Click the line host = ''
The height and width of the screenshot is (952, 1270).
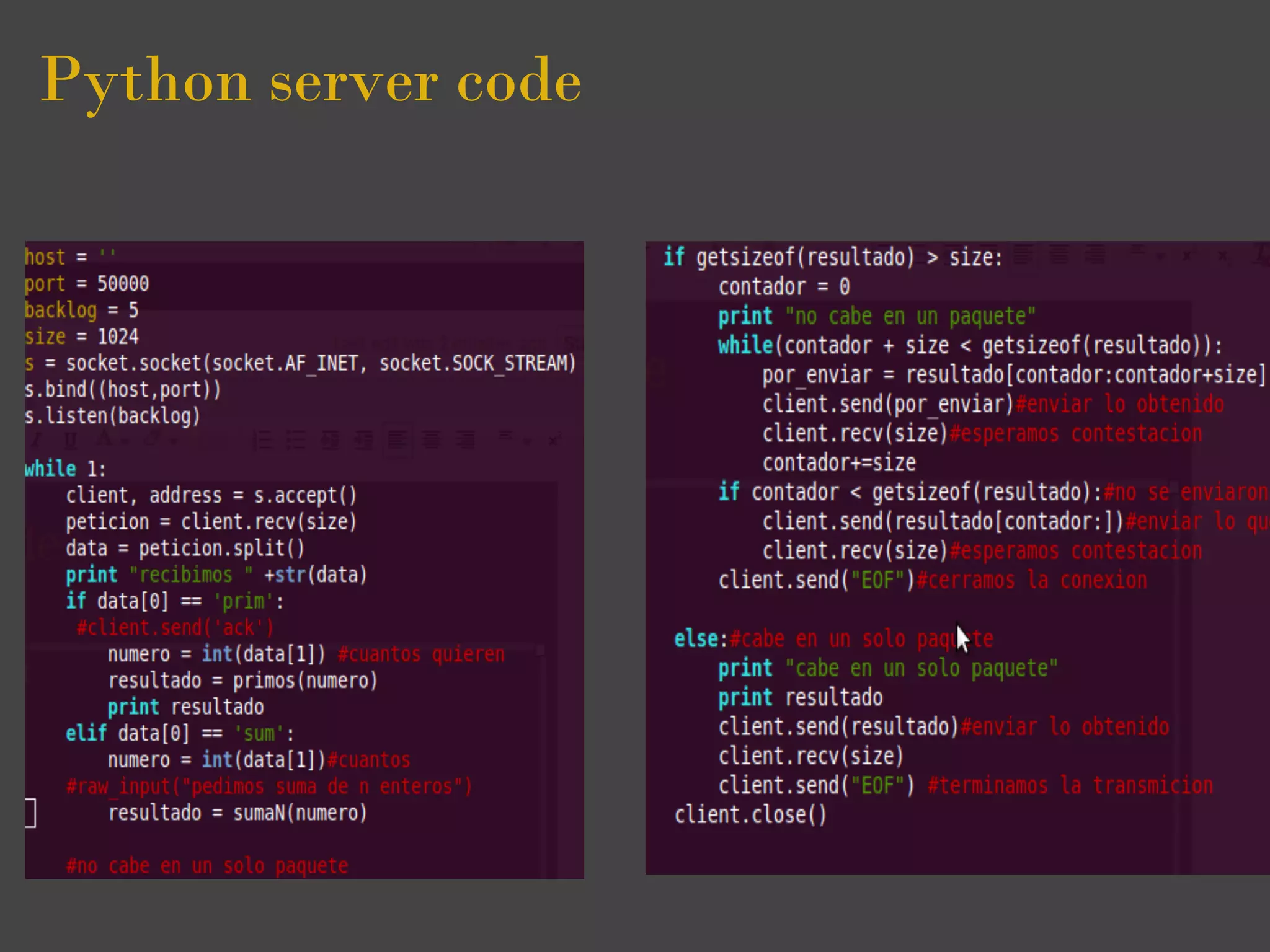click(x=70, y=256)
